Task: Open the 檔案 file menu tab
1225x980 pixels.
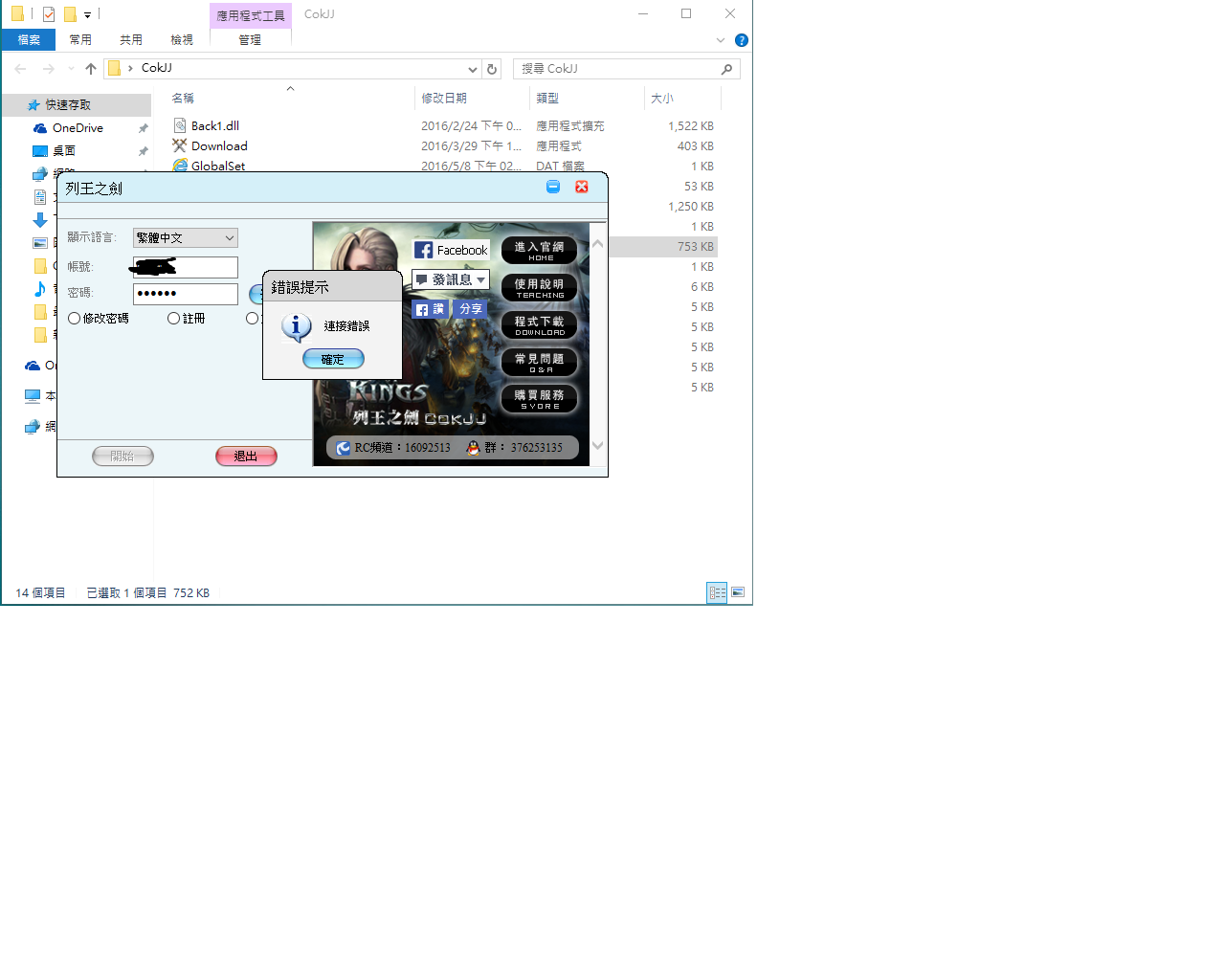Action: click(x=29, y=40)
